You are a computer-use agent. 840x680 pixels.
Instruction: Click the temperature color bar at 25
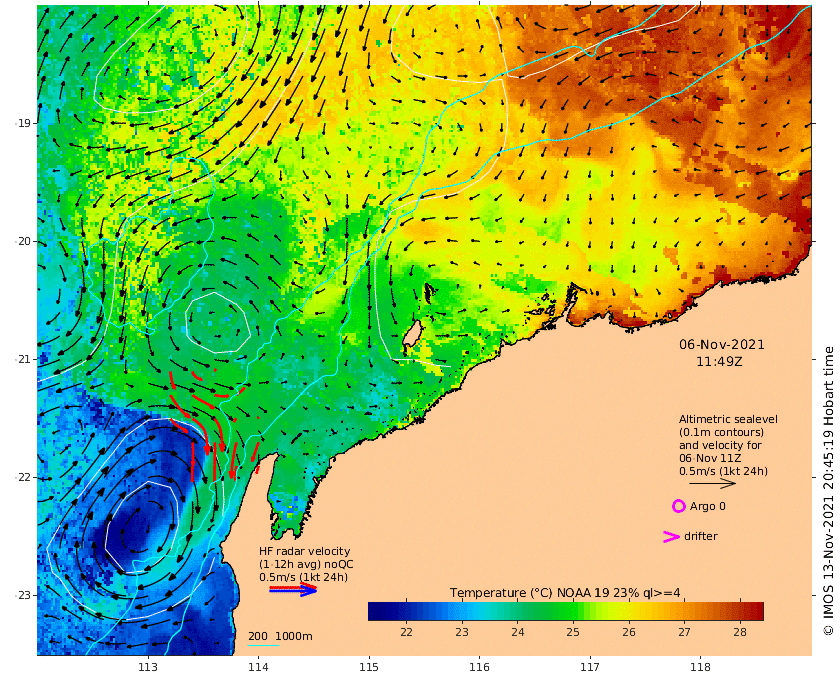(x=573, y=611)
